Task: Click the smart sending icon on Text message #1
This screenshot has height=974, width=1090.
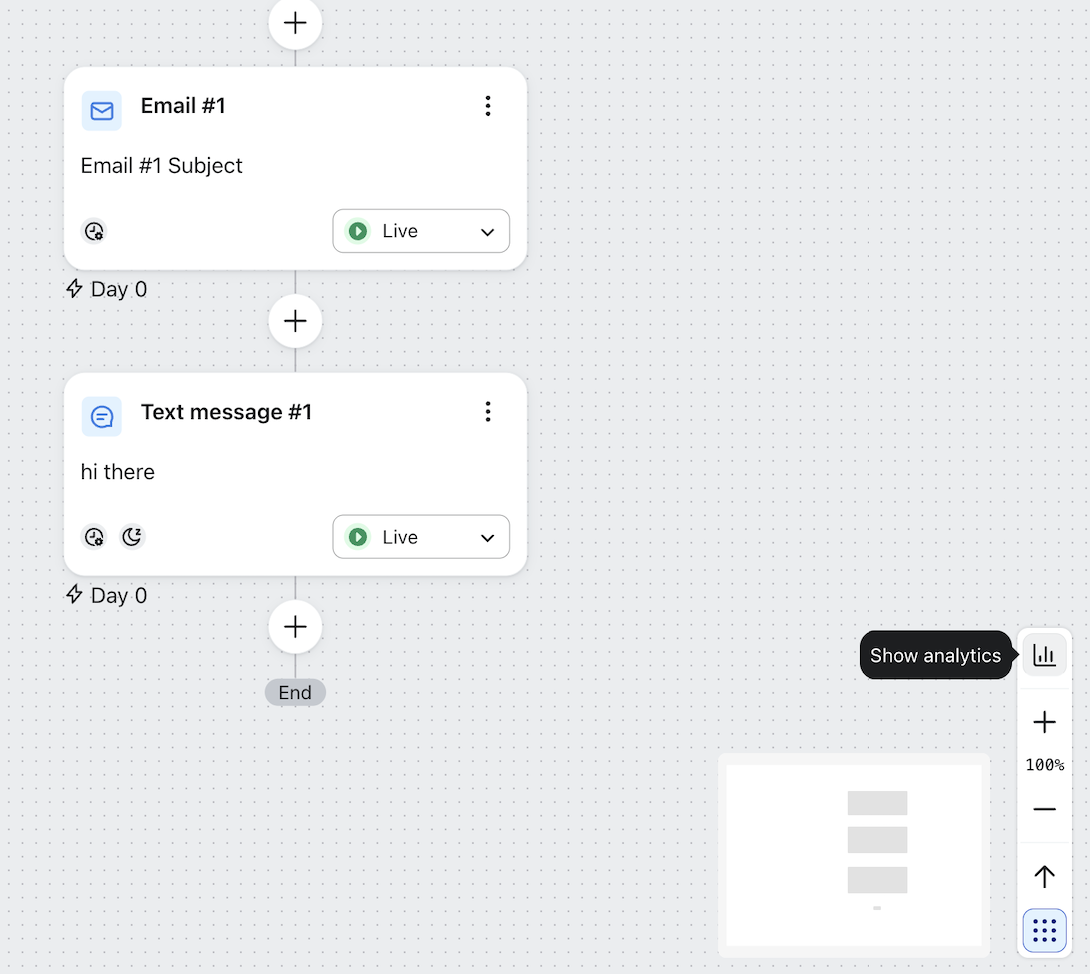Action: click(94, 538)
